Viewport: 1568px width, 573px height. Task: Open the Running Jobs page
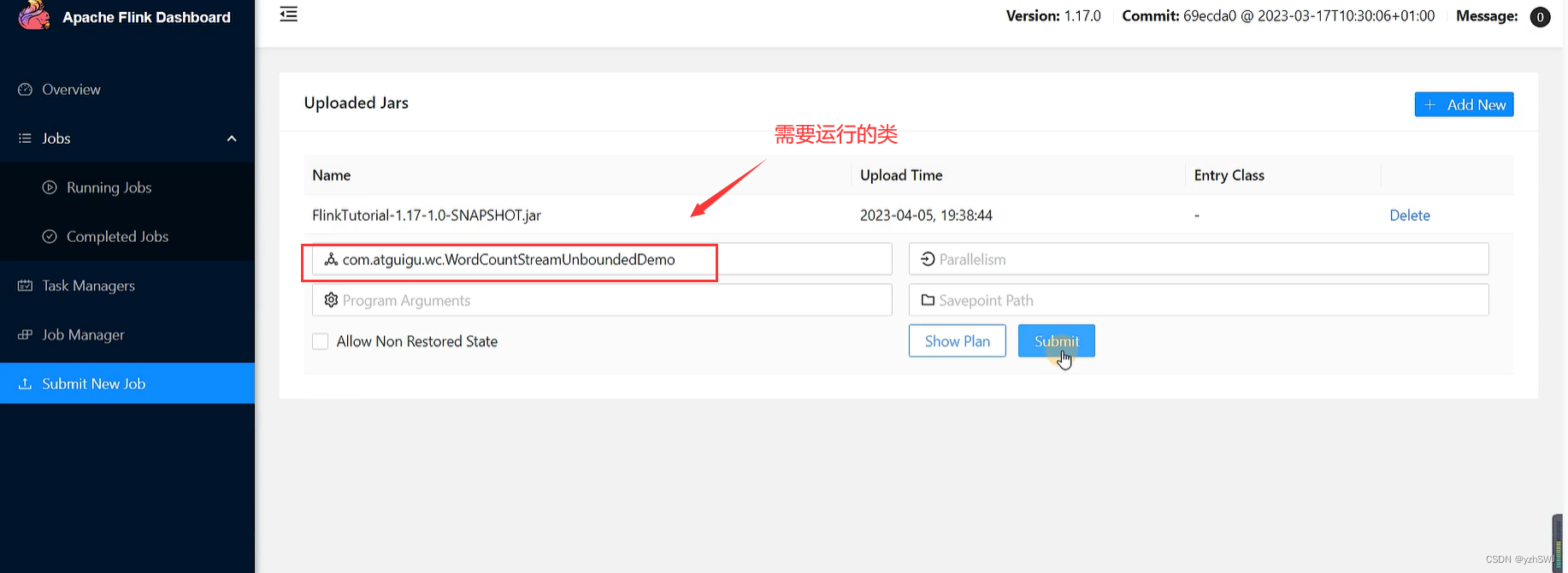(127, 187)
